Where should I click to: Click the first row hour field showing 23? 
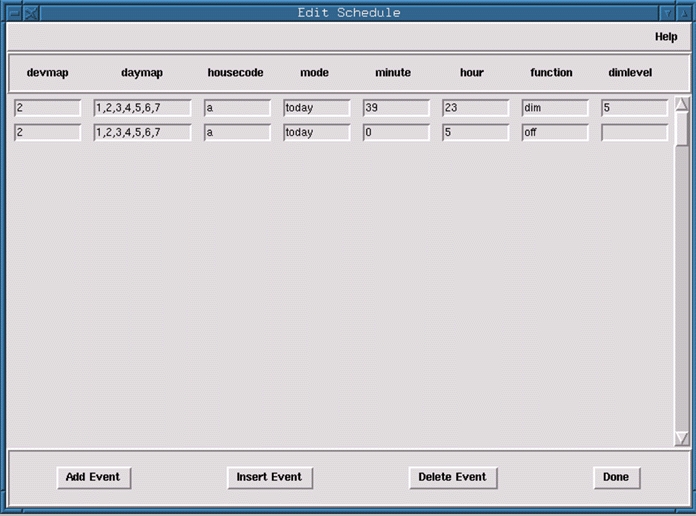(475, 108)
